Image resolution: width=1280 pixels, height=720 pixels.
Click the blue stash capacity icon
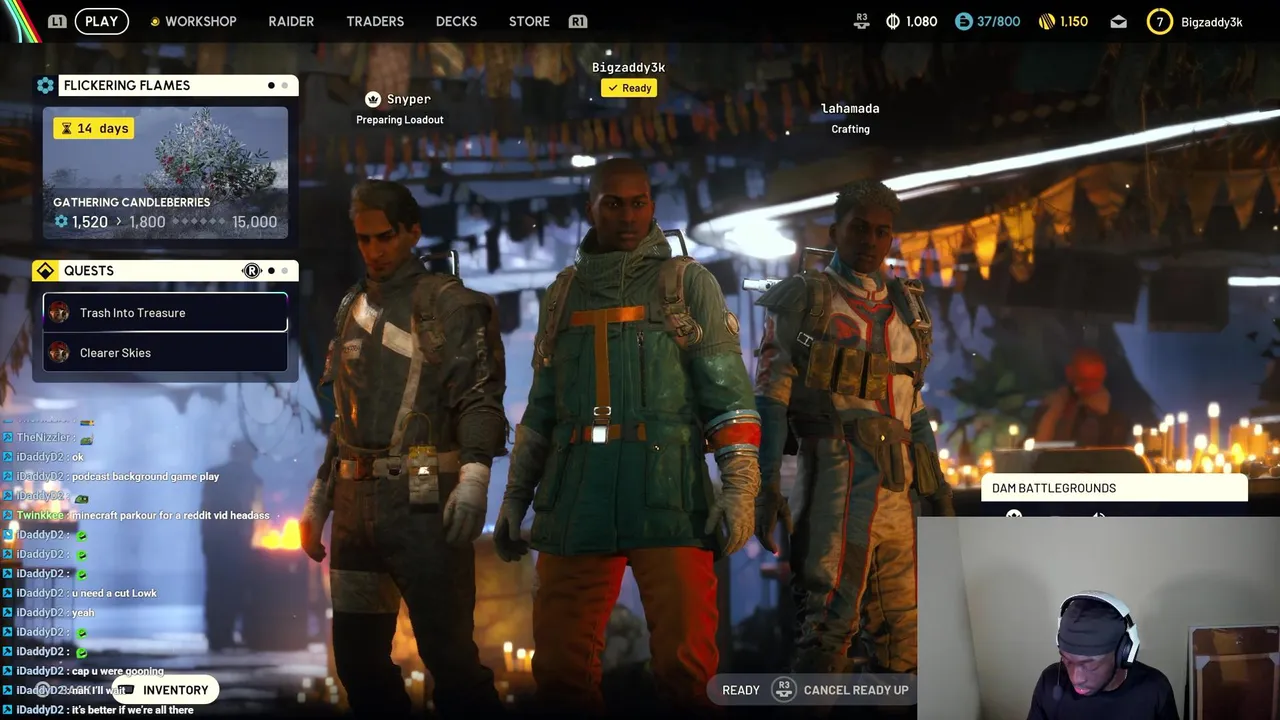pyautogui.click(x=964, y=21)
